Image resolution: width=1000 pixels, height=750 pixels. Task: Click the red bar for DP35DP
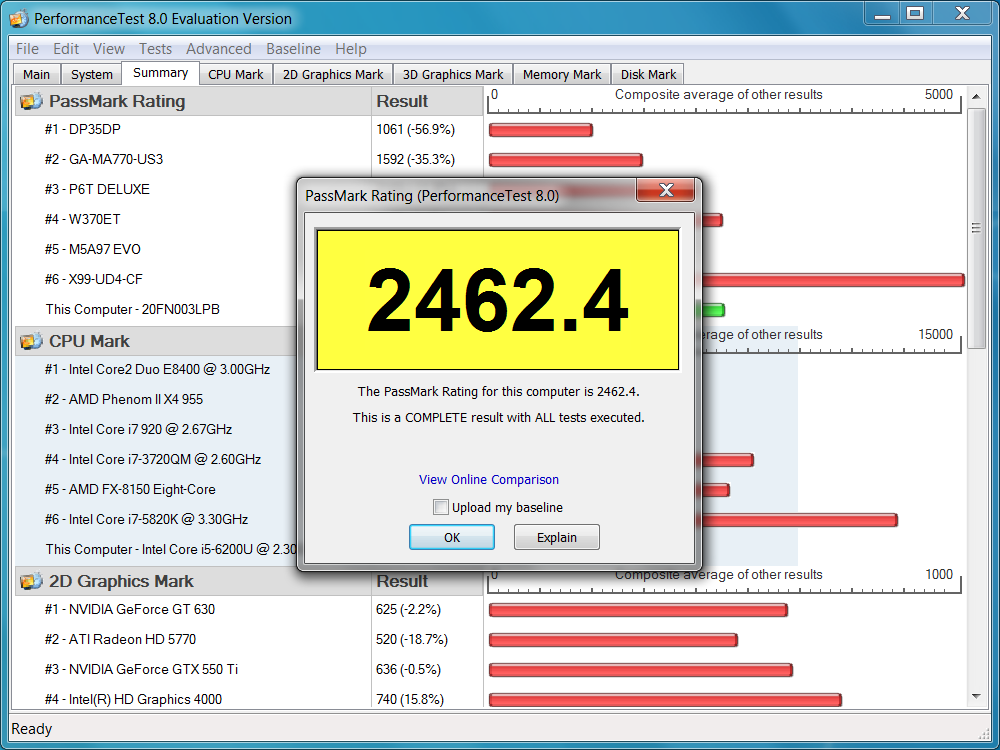coord(541,130)
